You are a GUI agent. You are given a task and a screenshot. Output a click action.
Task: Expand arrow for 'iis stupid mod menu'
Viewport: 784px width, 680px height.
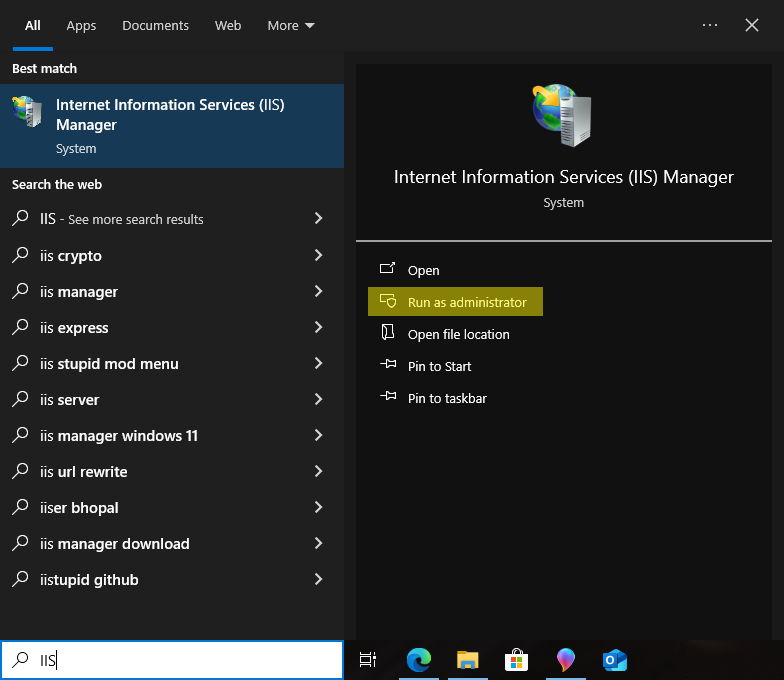pyautogui.click(x=318, y=363)
